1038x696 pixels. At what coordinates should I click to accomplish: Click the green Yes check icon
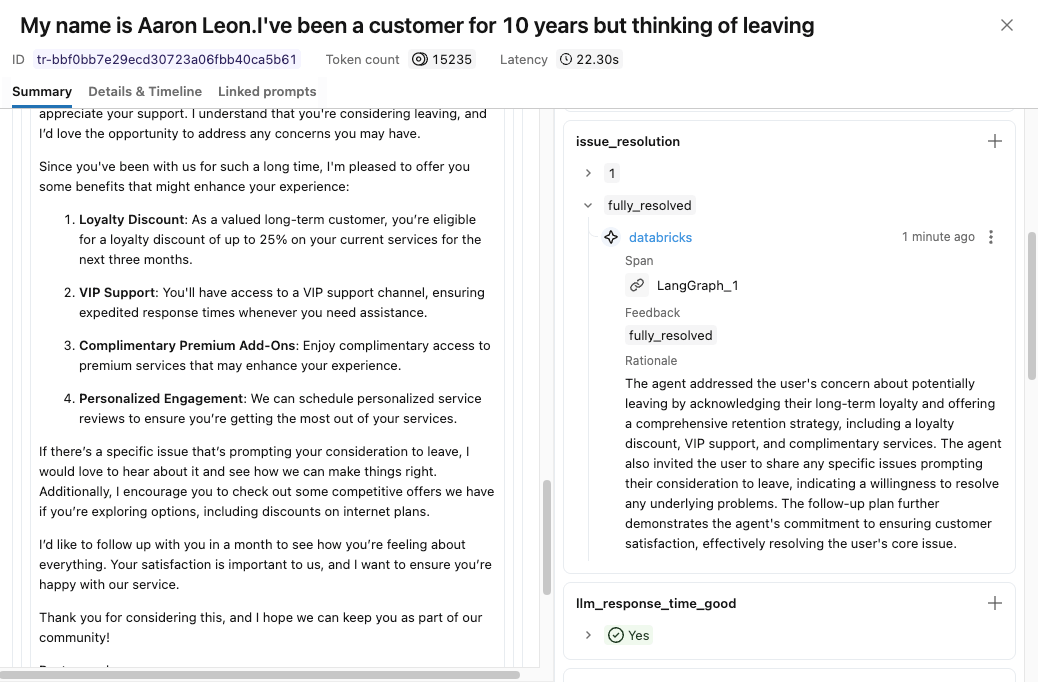pyautogui.click(x=616, y=636)
